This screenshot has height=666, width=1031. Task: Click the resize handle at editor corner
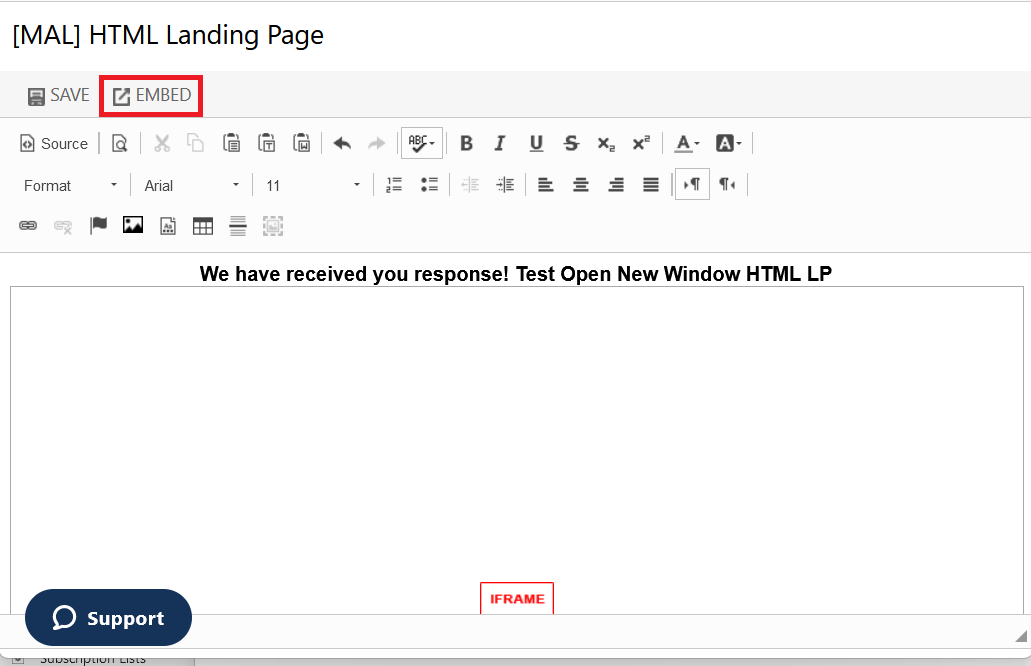tap(1020, 636)
